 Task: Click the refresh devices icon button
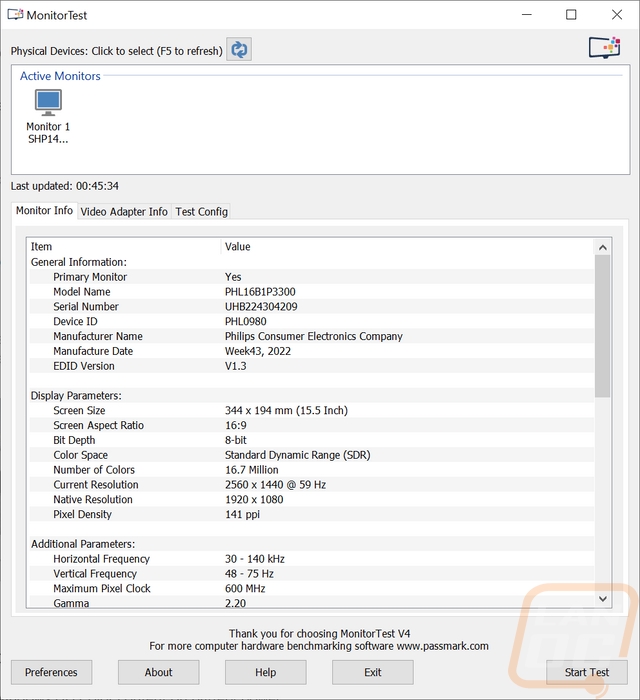point(239,49)
